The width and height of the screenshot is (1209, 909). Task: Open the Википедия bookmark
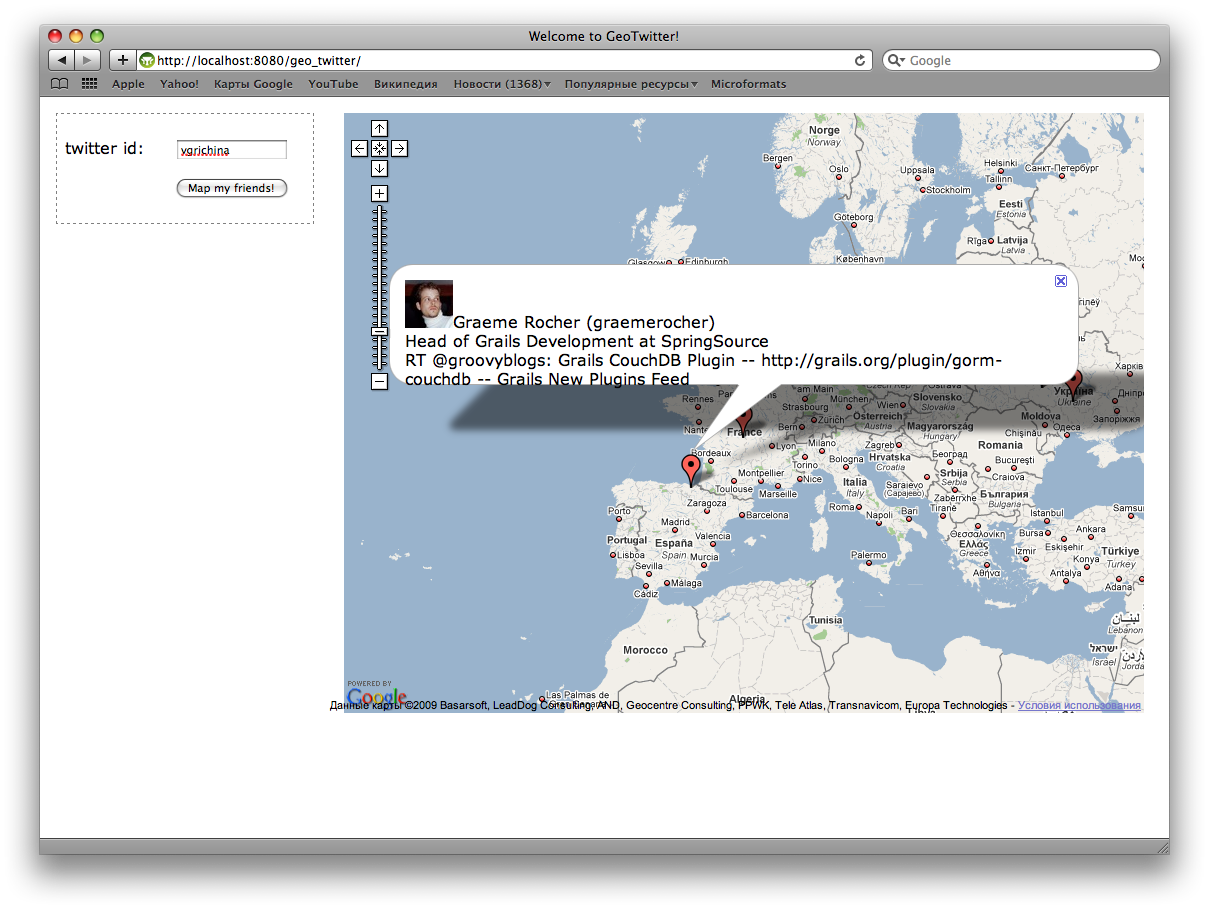pyautogui.click(x=406, y=84)
